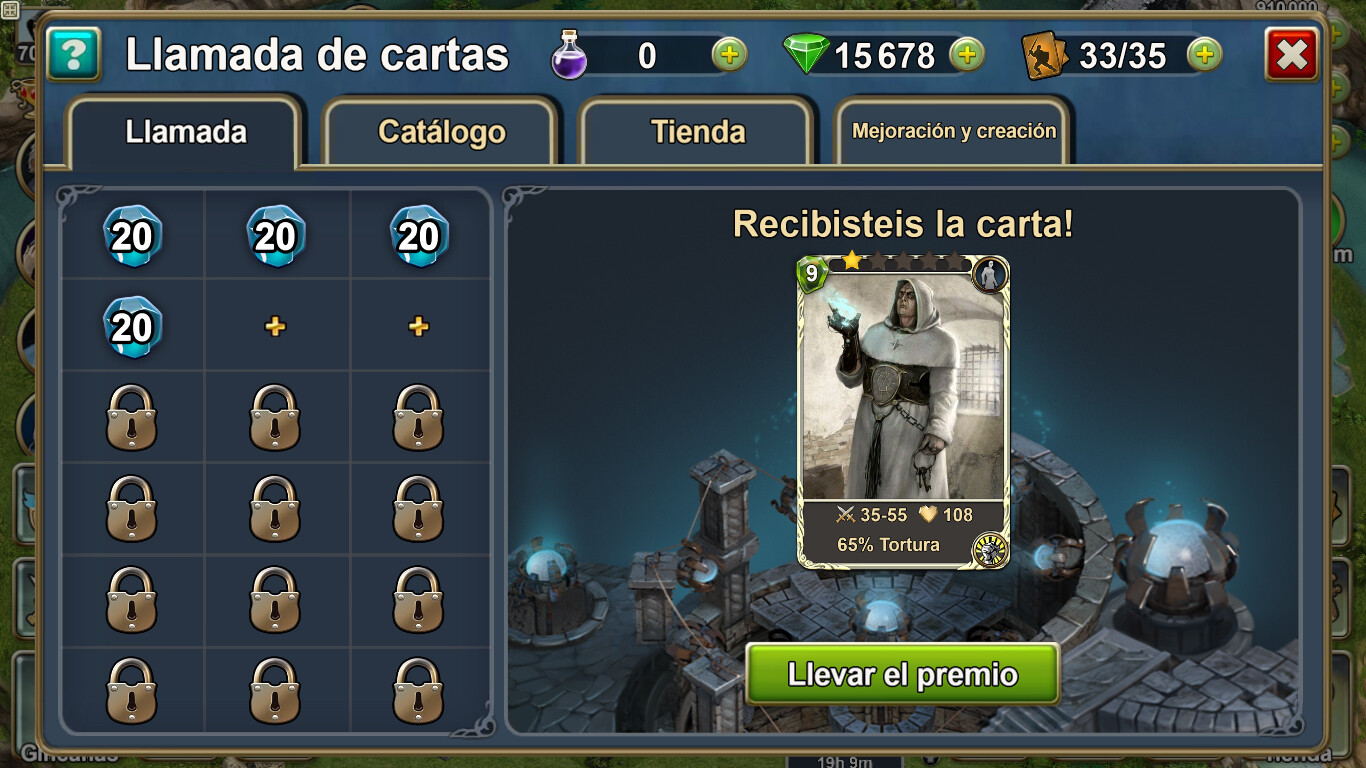Go to Mejoración y creación tab
The width and height of the screenshot is (1366, 768).
click(x=954, y=131)
